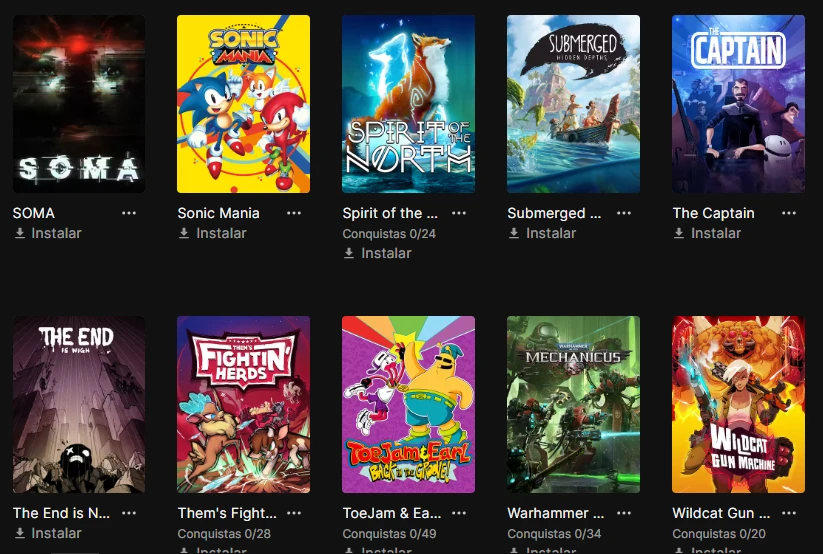Screen dimensions: 823x554
Task: Install The Captain via Instalar text
Action: tap(716, 233)
